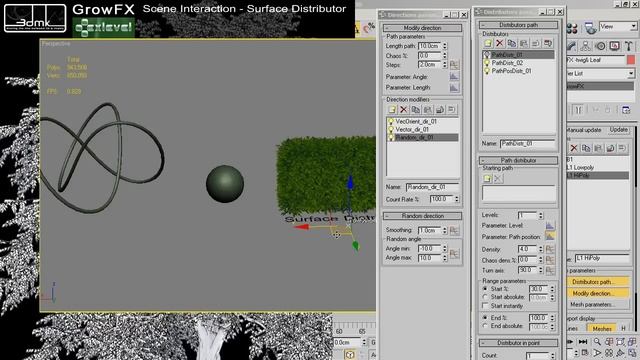640x360 pixels.
Task: Open the Hierarchy tab in command panel
Action: (x=586, y=46)
